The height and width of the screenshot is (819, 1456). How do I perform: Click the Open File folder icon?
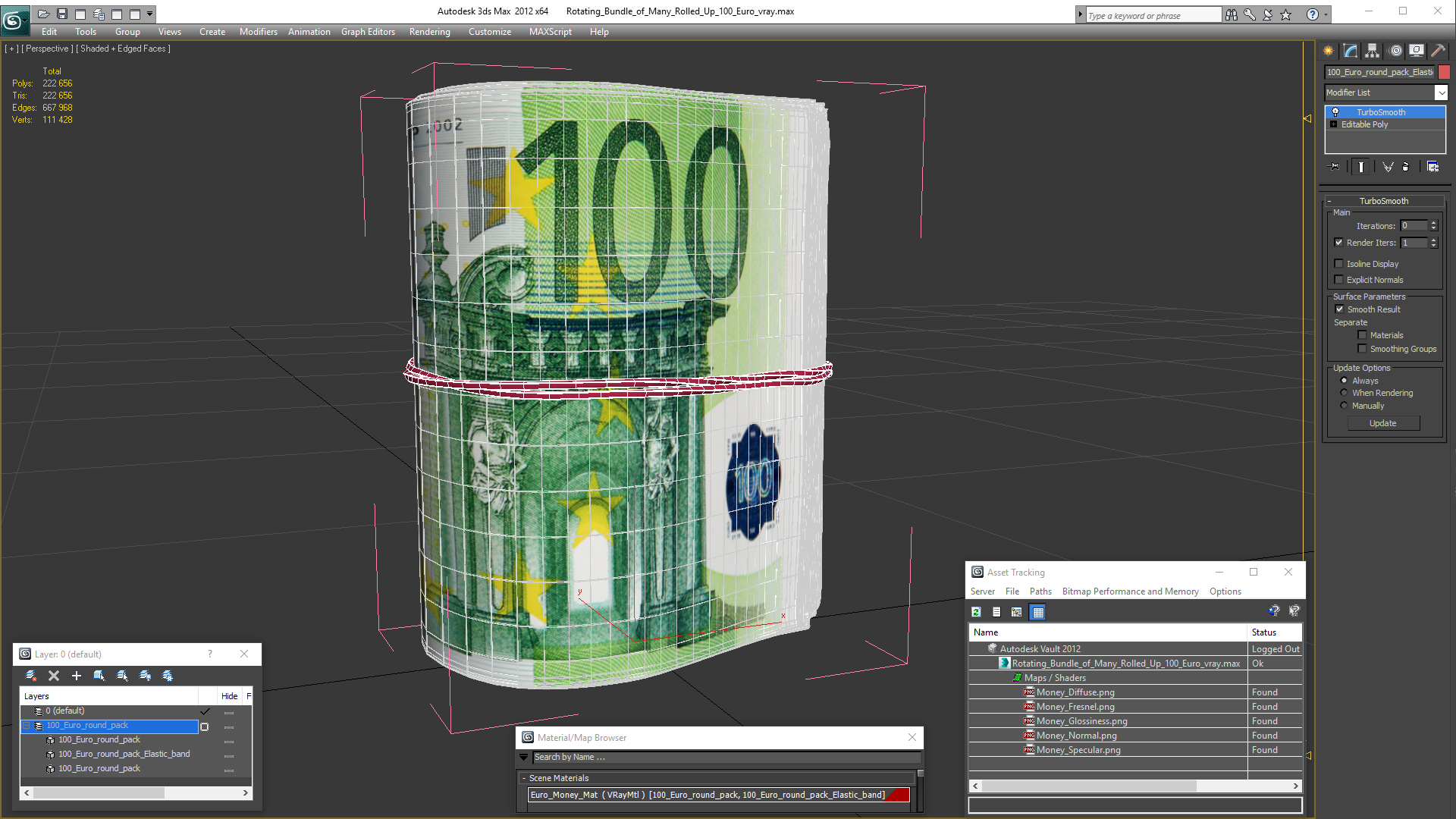[x=44, y=14]
